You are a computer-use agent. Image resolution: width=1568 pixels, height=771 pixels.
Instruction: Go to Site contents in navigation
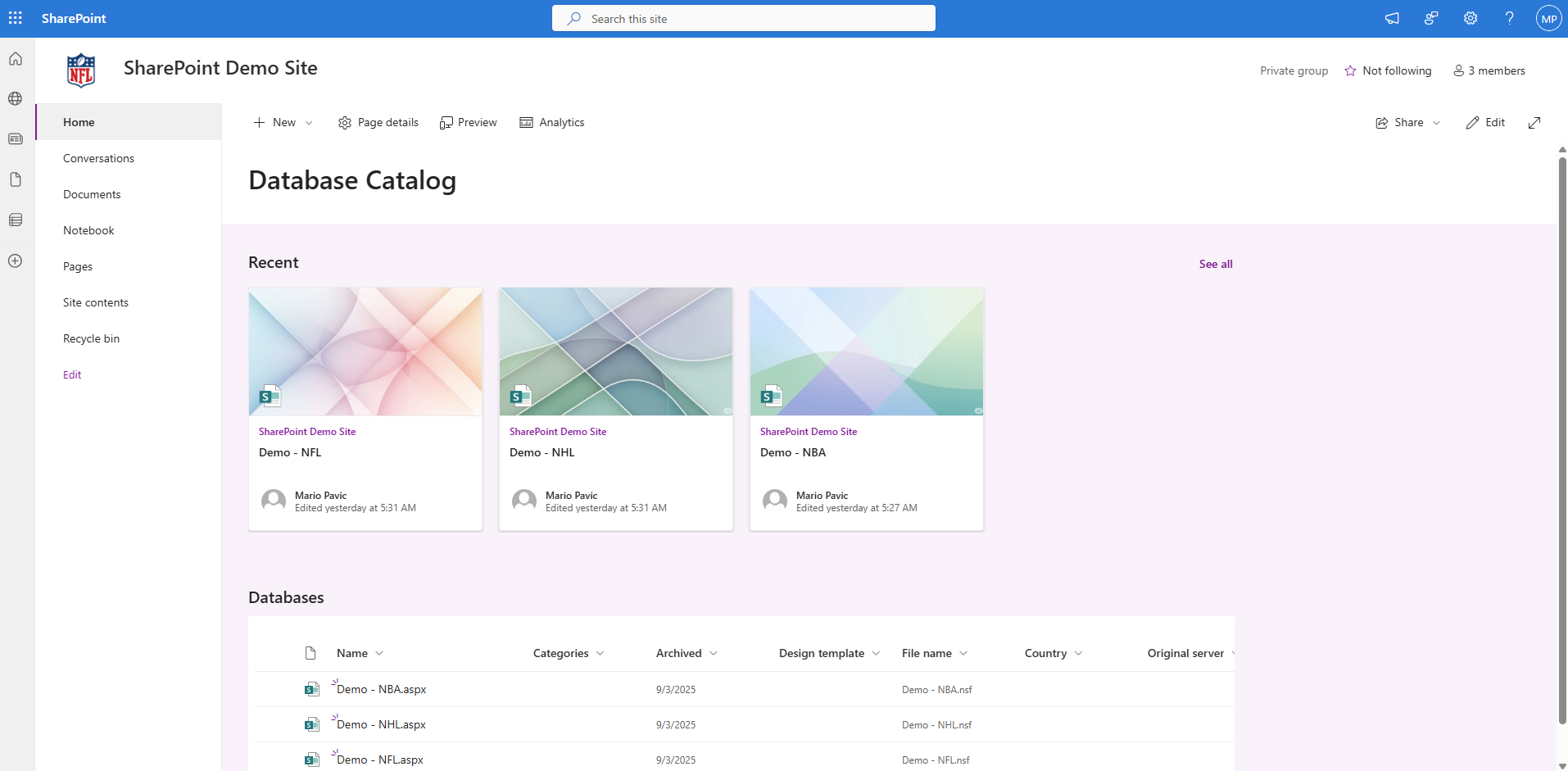[96, 302]
